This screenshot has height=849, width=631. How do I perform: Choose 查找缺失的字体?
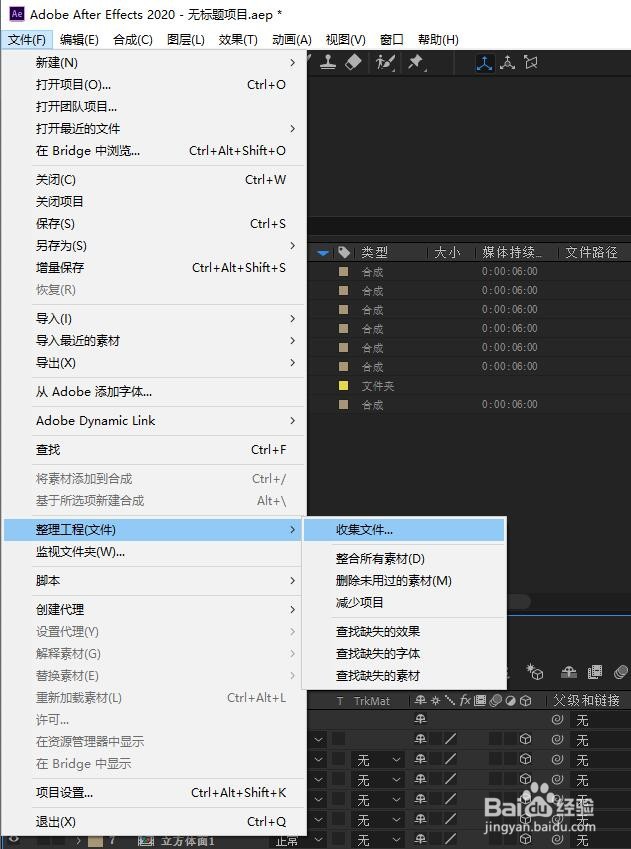point(404,654)
